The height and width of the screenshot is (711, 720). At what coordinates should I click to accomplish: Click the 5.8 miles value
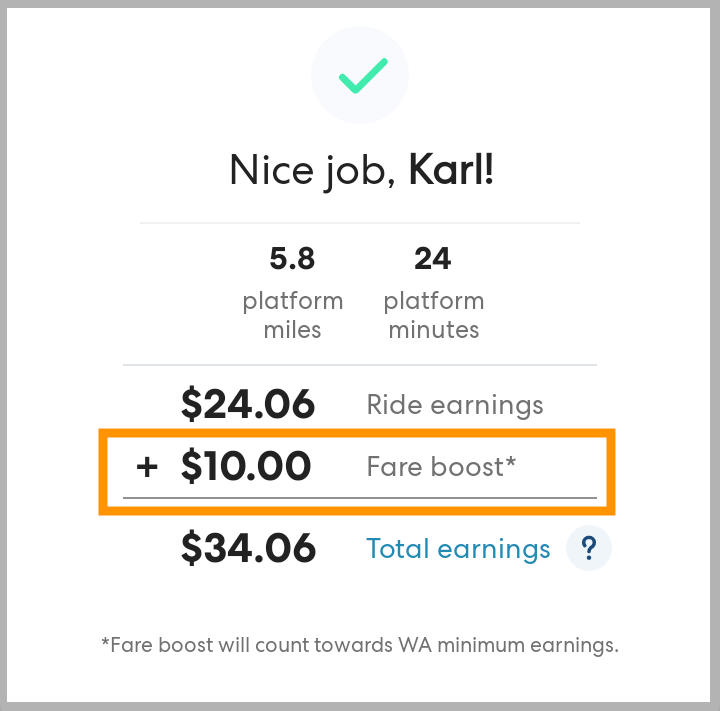pos(292,259)
